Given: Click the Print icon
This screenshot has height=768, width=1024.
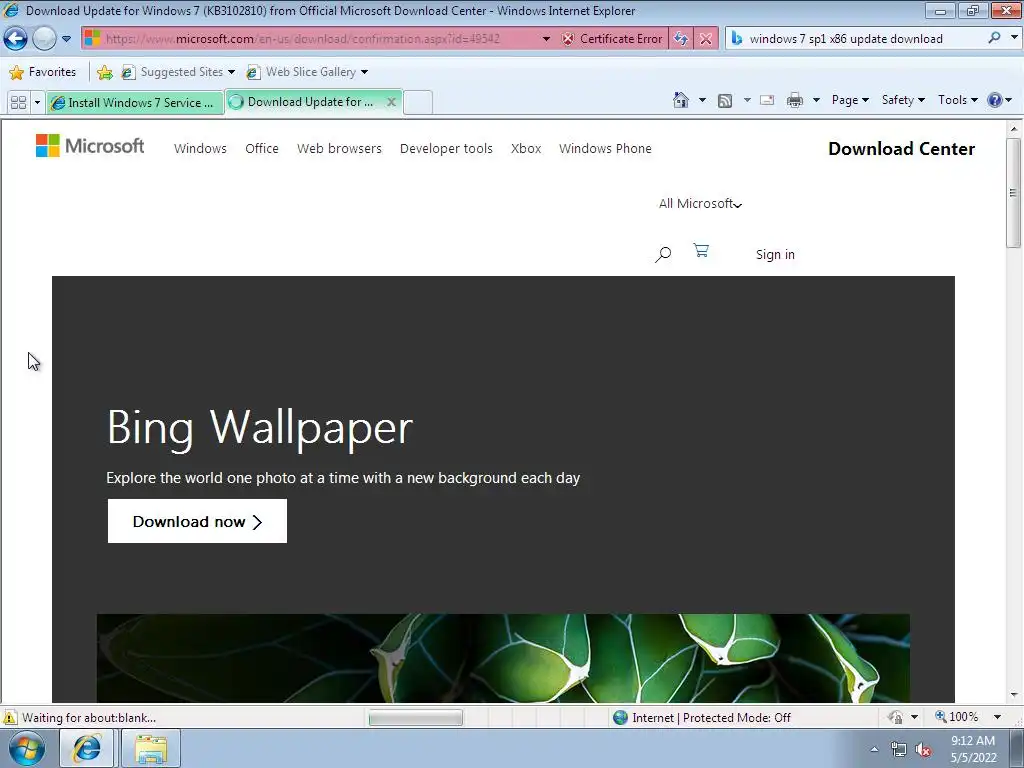Looking at the screenshot, I should tap(795, 100).
